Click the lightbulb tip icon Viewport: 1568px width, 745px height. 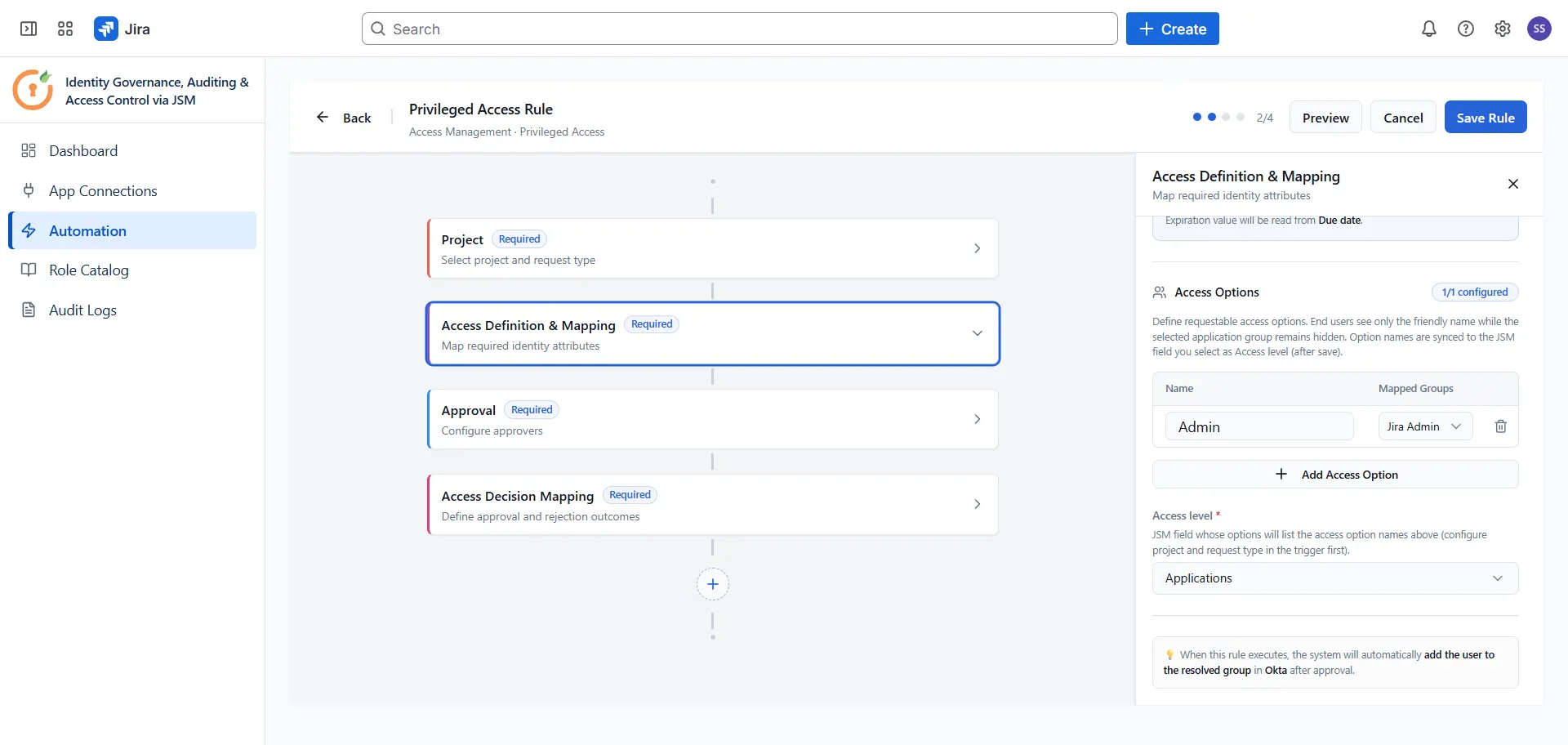pos(1169,655)
